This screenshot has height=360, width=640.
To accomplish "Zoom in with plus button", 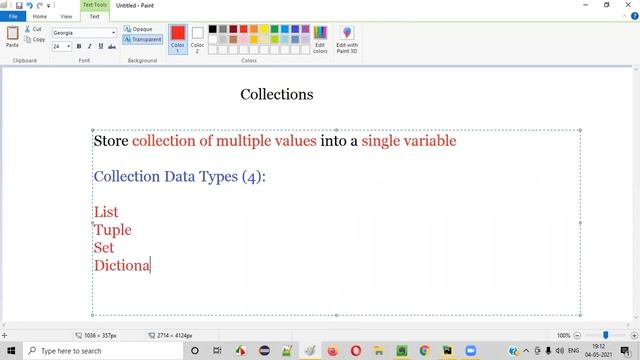I will click(x=634, y=336).
